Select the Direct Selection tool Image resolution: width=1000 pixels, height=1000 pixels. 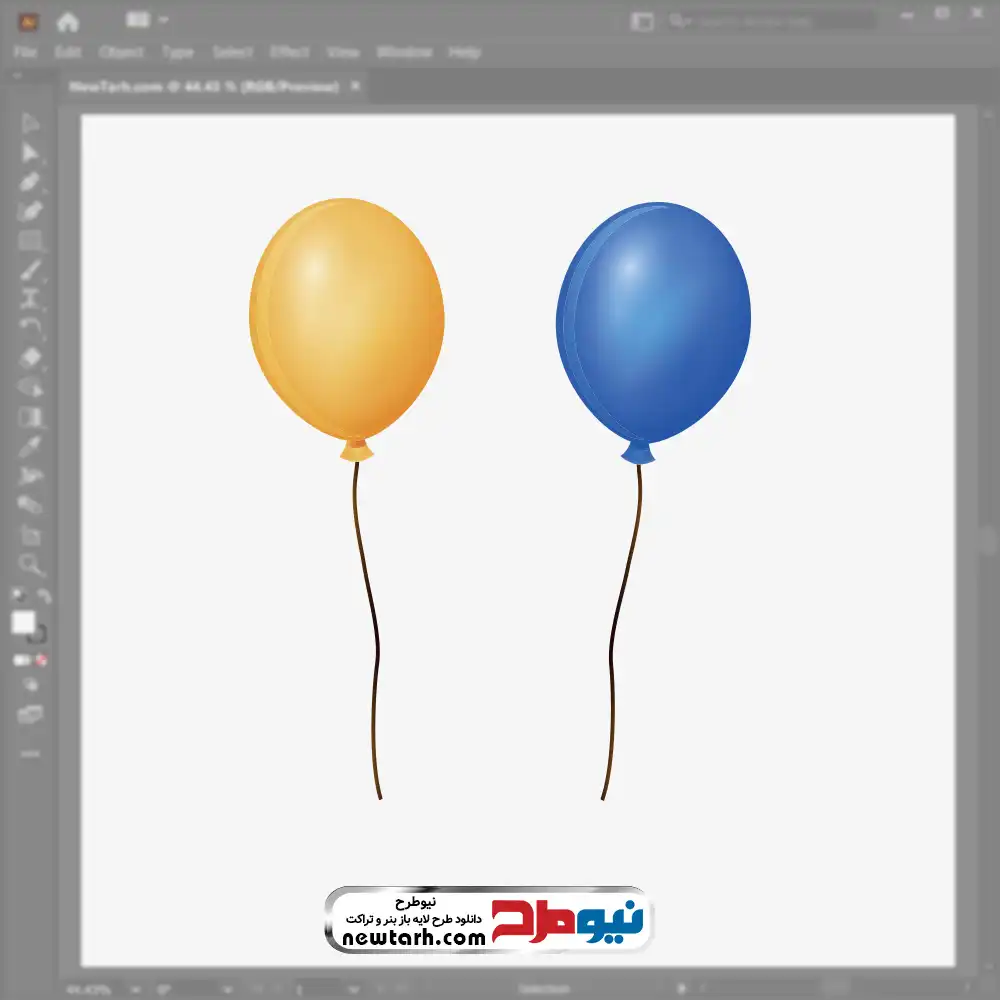click(30, 153)
